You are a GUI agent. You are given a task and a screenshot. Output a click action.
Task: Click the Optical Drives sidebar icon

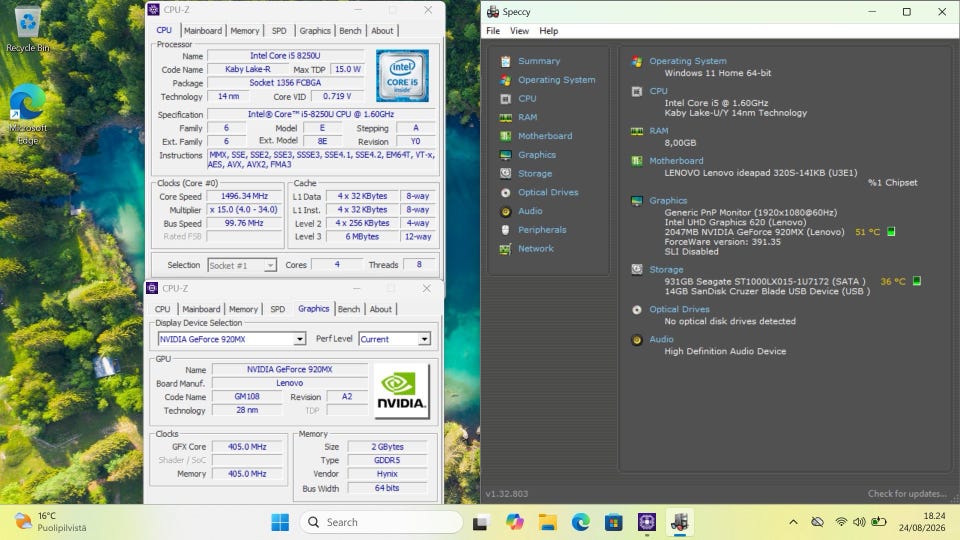pyautogui.click(x=505, y=192)
